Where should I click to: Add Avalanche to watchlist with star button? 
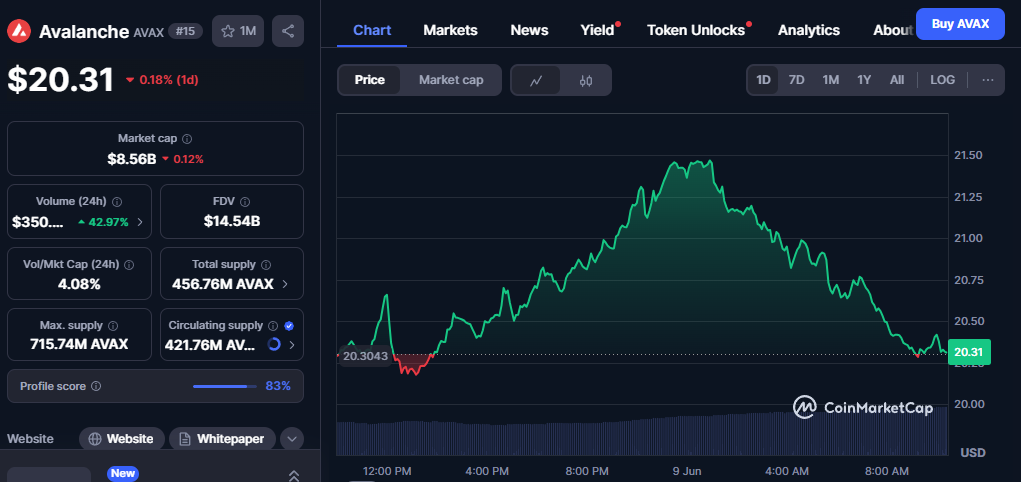tap(238, 31)
